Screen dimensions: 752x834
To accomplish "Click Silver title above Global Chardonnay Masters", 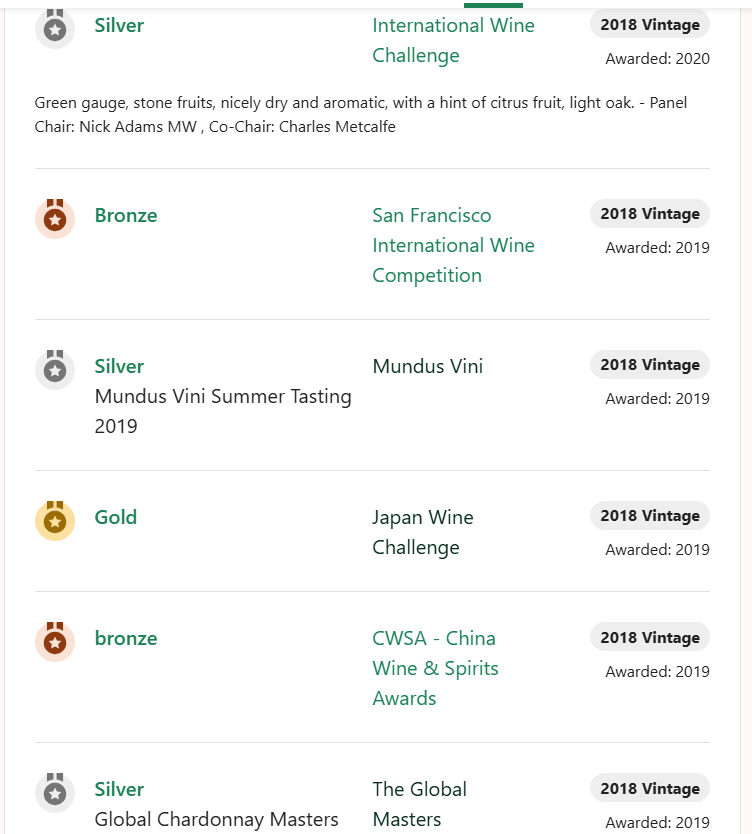I will point(119,789).
